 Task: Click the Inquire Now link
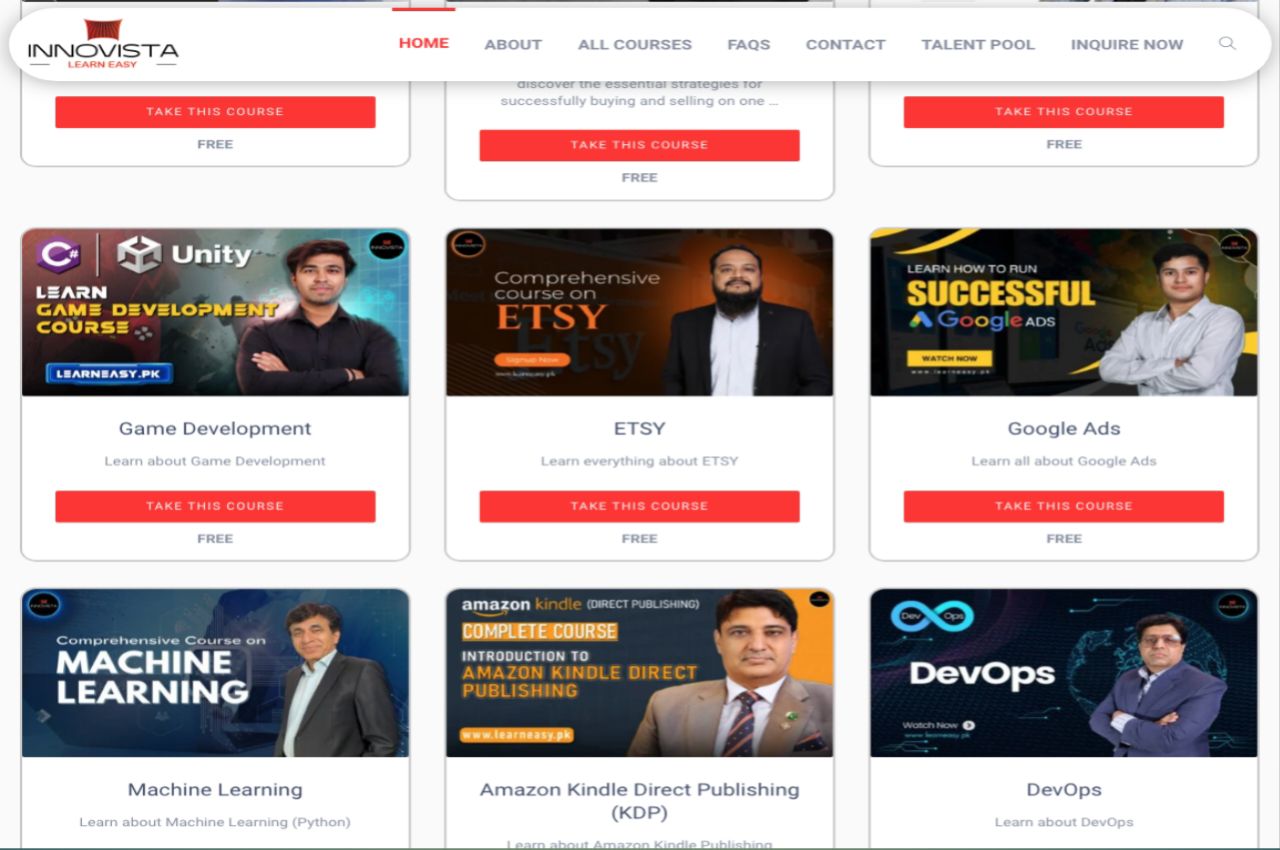coord(1127,44)
